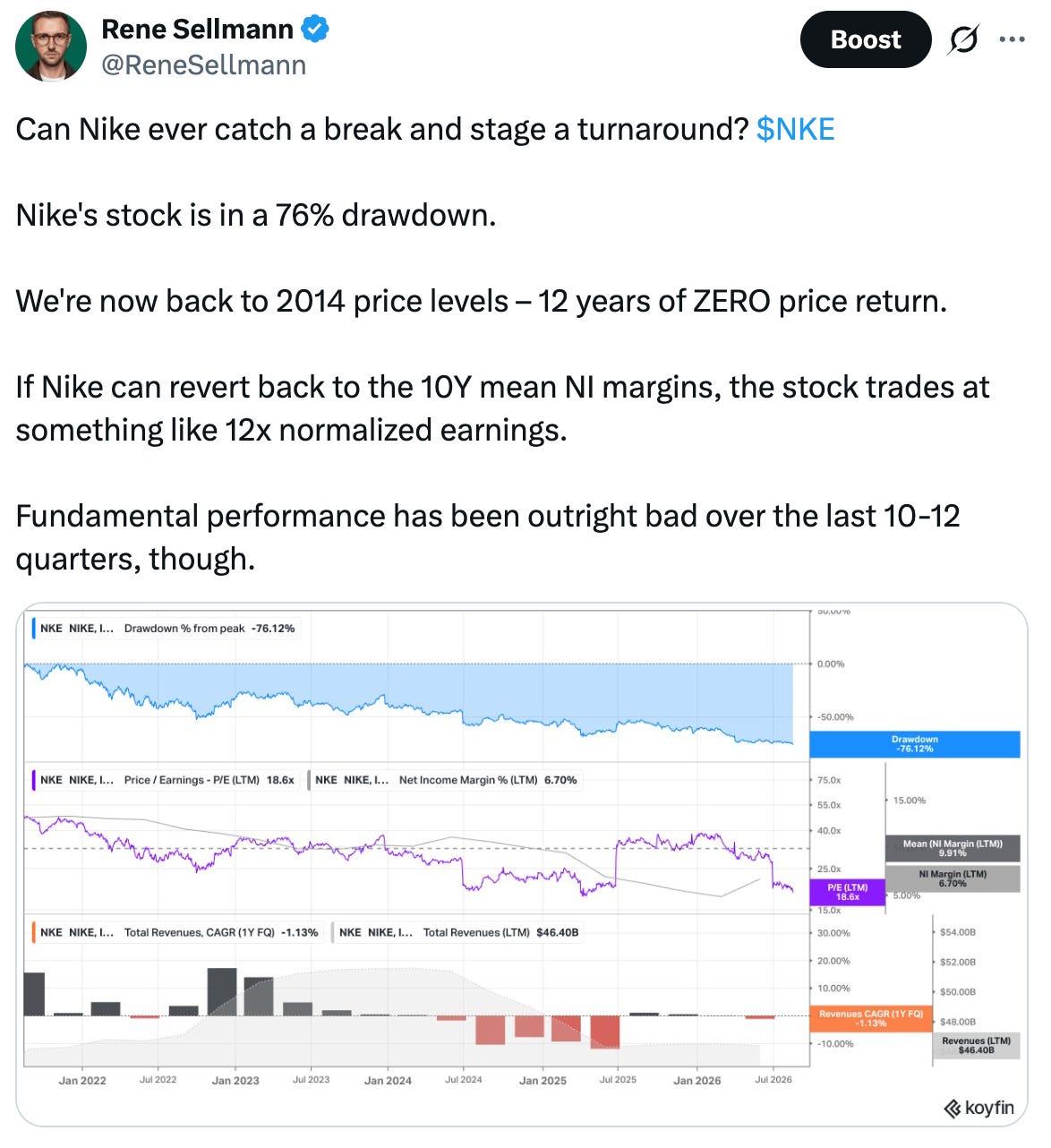Open the $NKE cashtag link

point(795,129)
